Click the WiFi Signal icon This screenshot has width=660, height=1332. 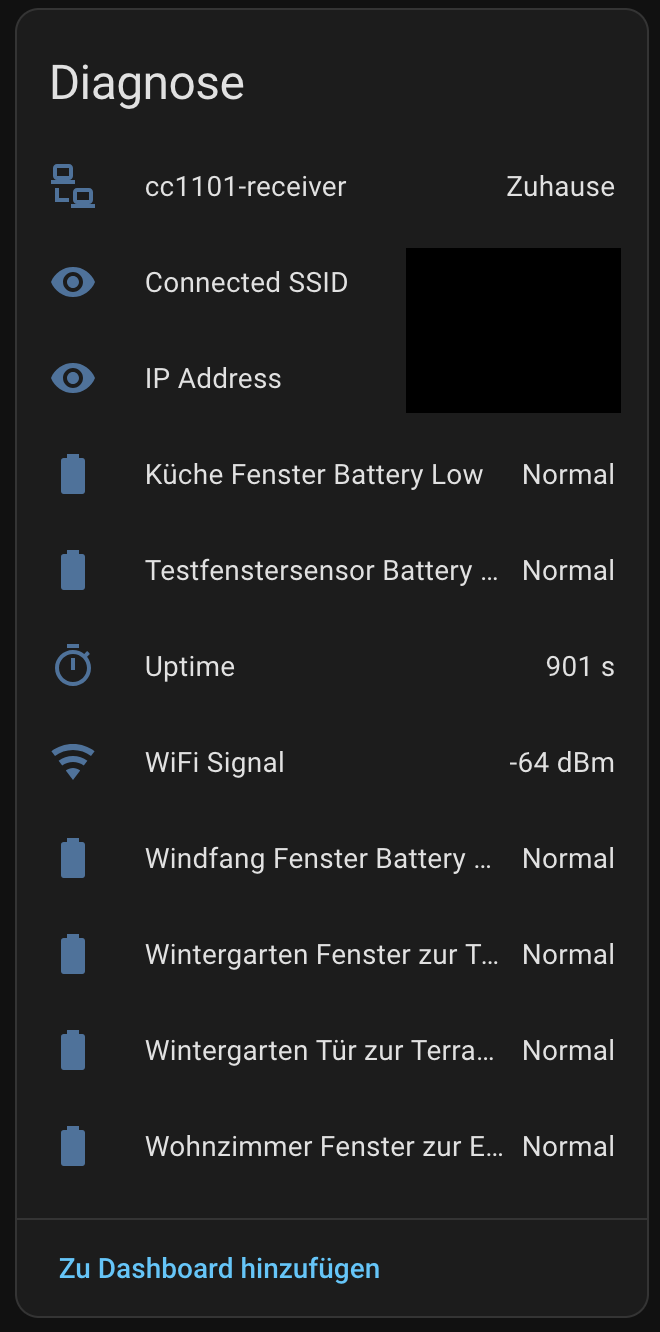73,763
